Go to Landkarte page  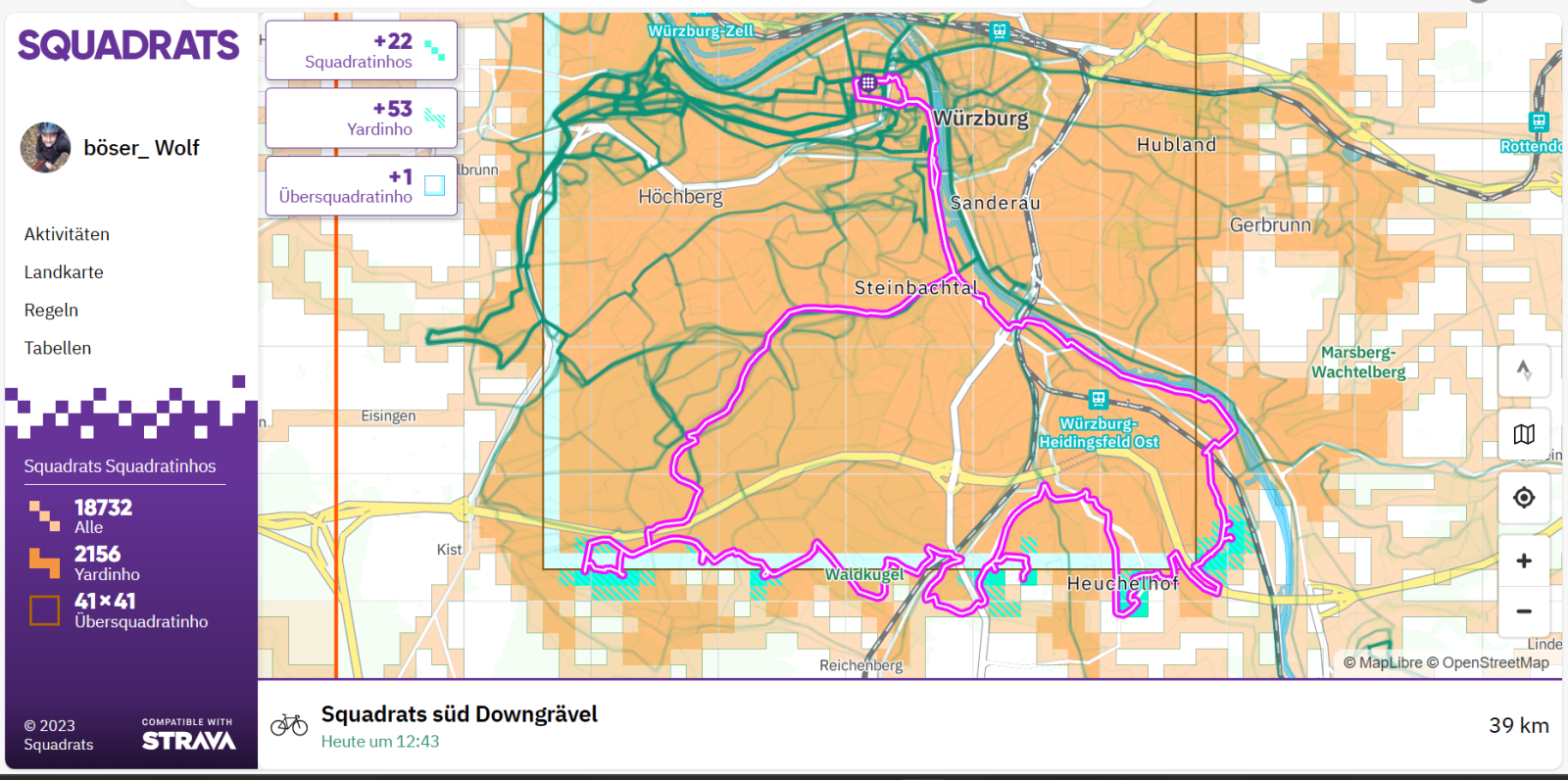click(x=64, y=272)
